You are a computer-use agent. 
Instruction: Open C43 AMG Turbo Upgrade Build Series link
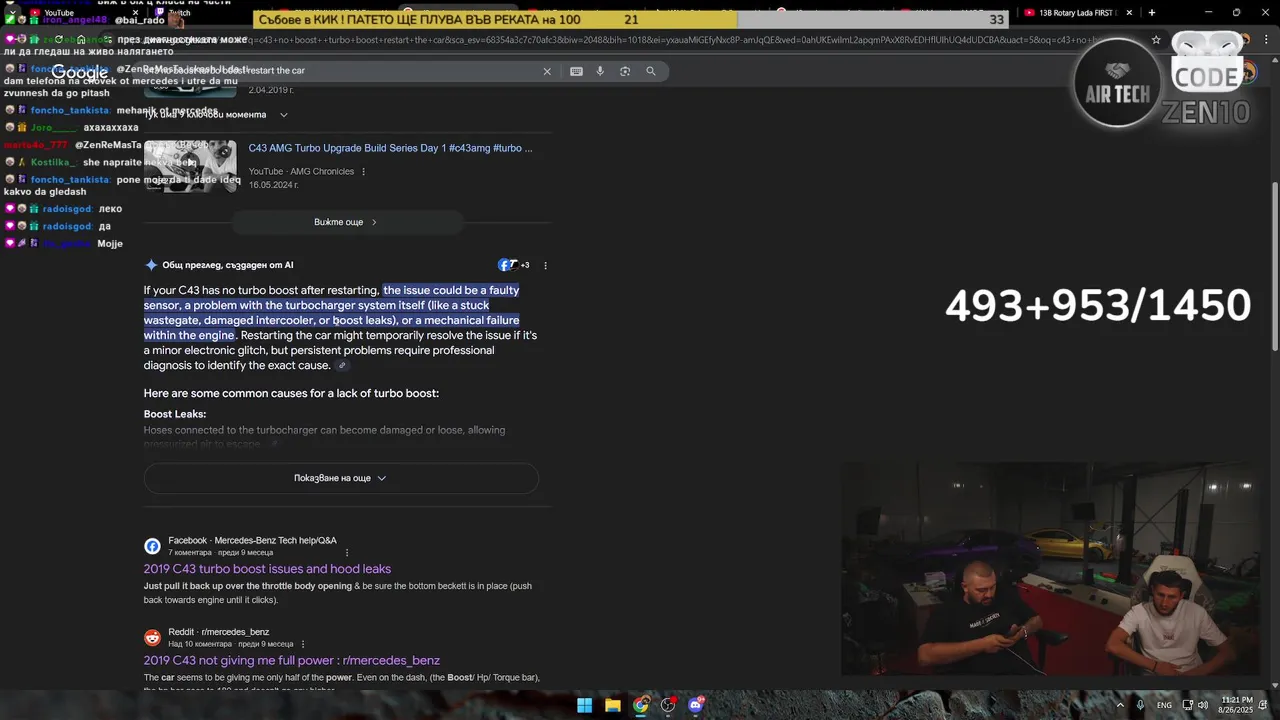point(390,148)
